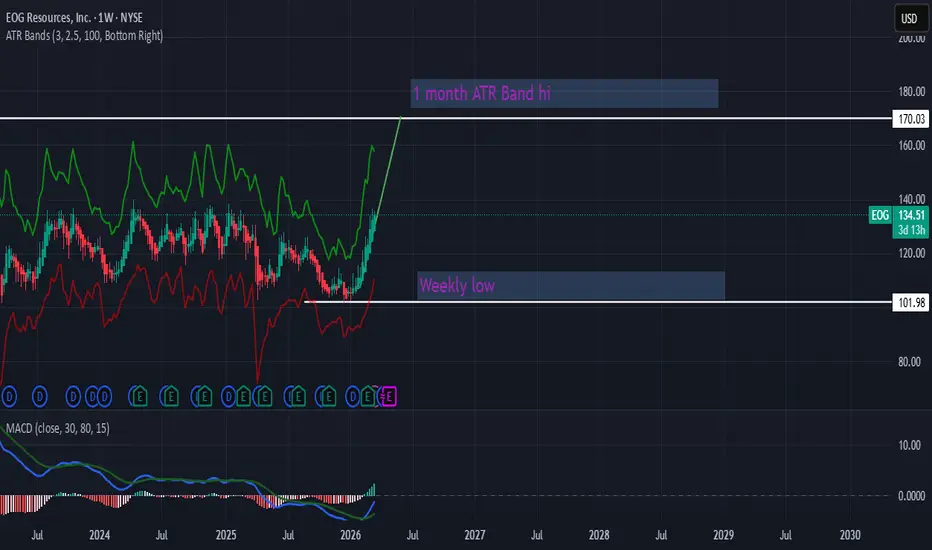Click the blue MACD line upturn near 2026
The image size is (932, 550).
coord(369,510)
